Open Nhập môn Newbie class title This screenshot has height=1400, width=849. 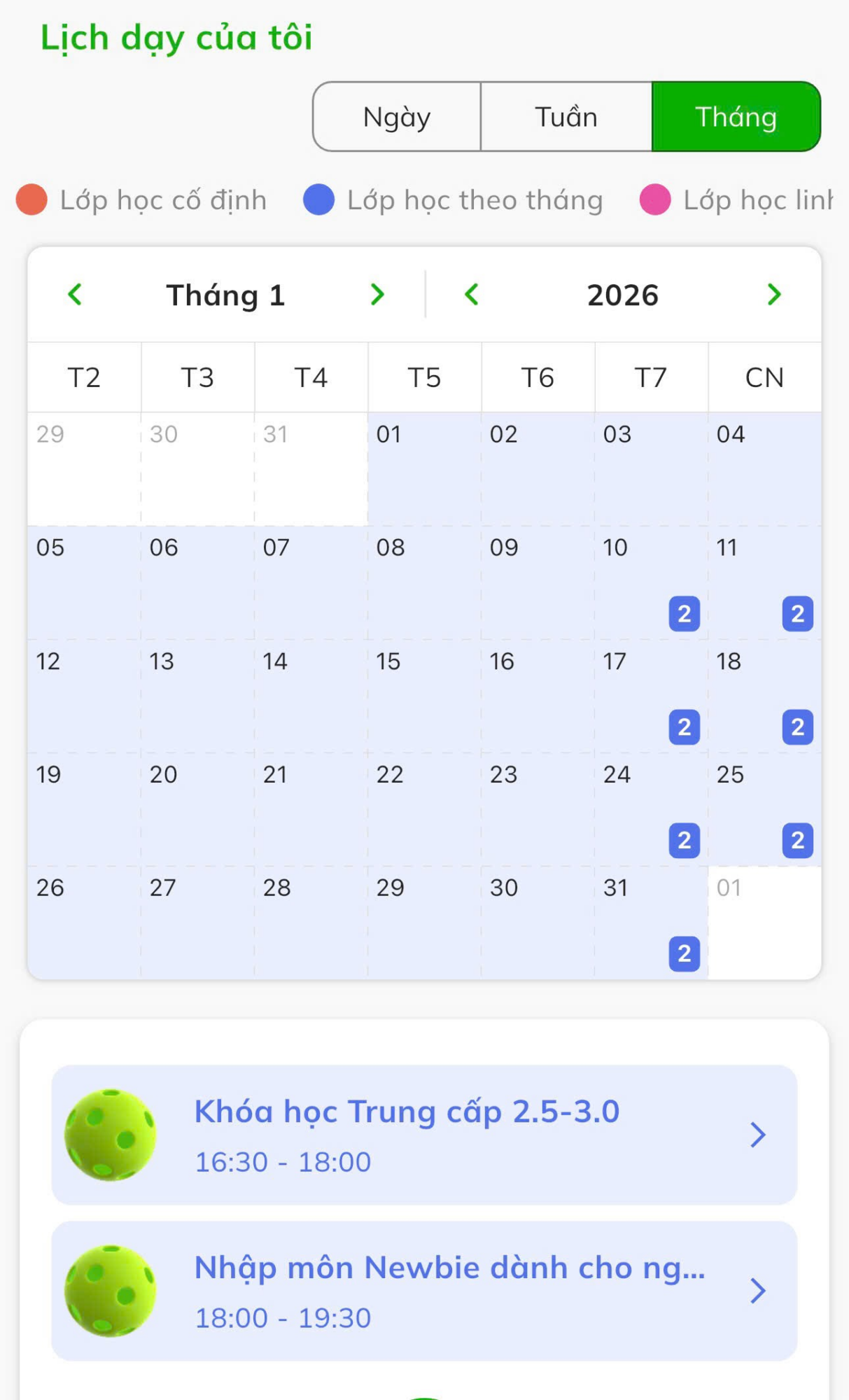click(449, 1268)
